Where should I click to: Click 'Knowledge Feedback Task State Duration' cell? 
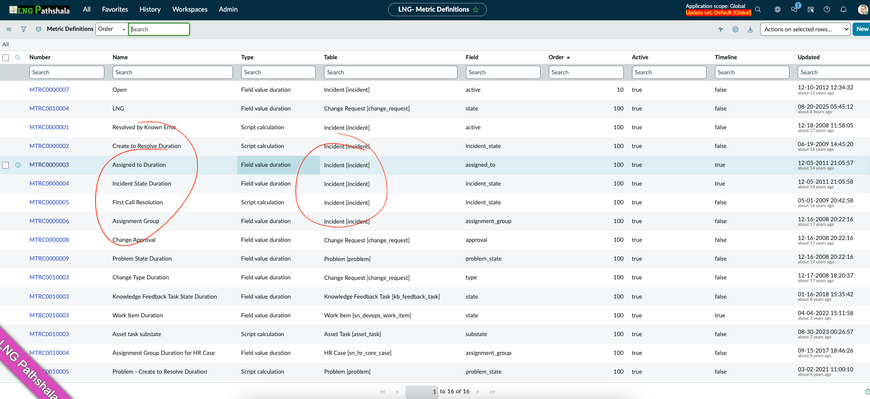[165, 296]
